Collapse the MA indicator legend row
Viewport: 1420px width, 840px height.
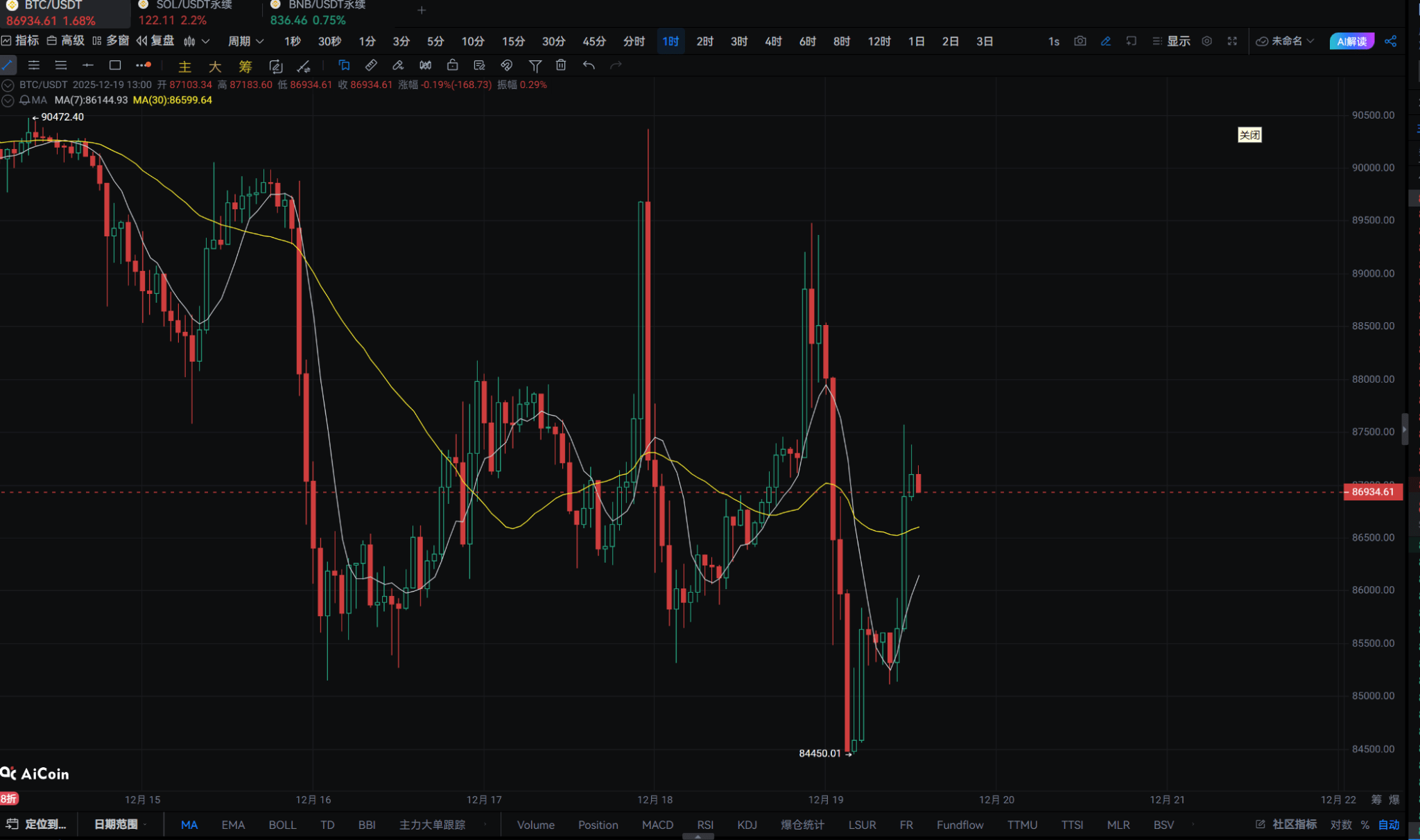click(8, 100)
